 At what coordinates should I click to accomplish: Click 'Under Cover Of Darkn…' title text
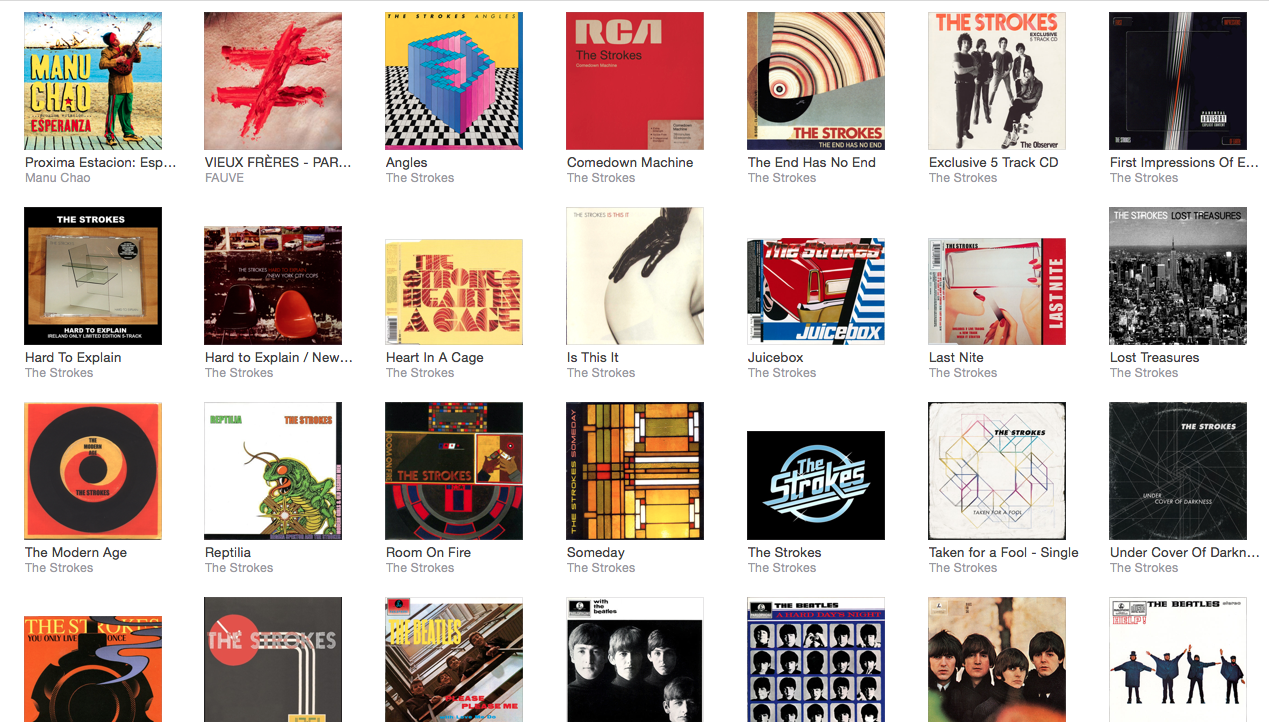coord(1184,552)
